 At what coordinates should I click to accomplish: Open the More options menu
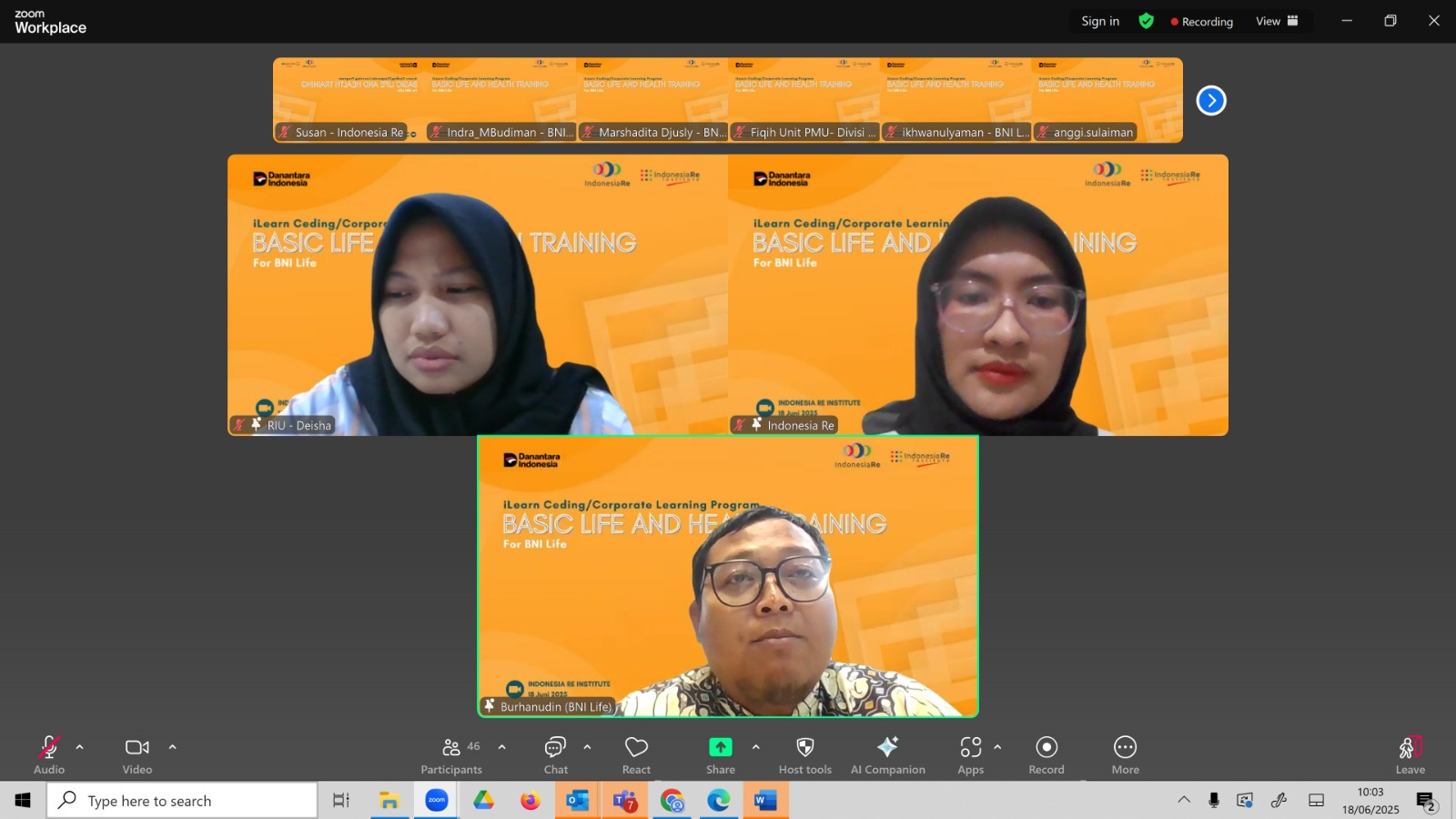(1126, 755)
